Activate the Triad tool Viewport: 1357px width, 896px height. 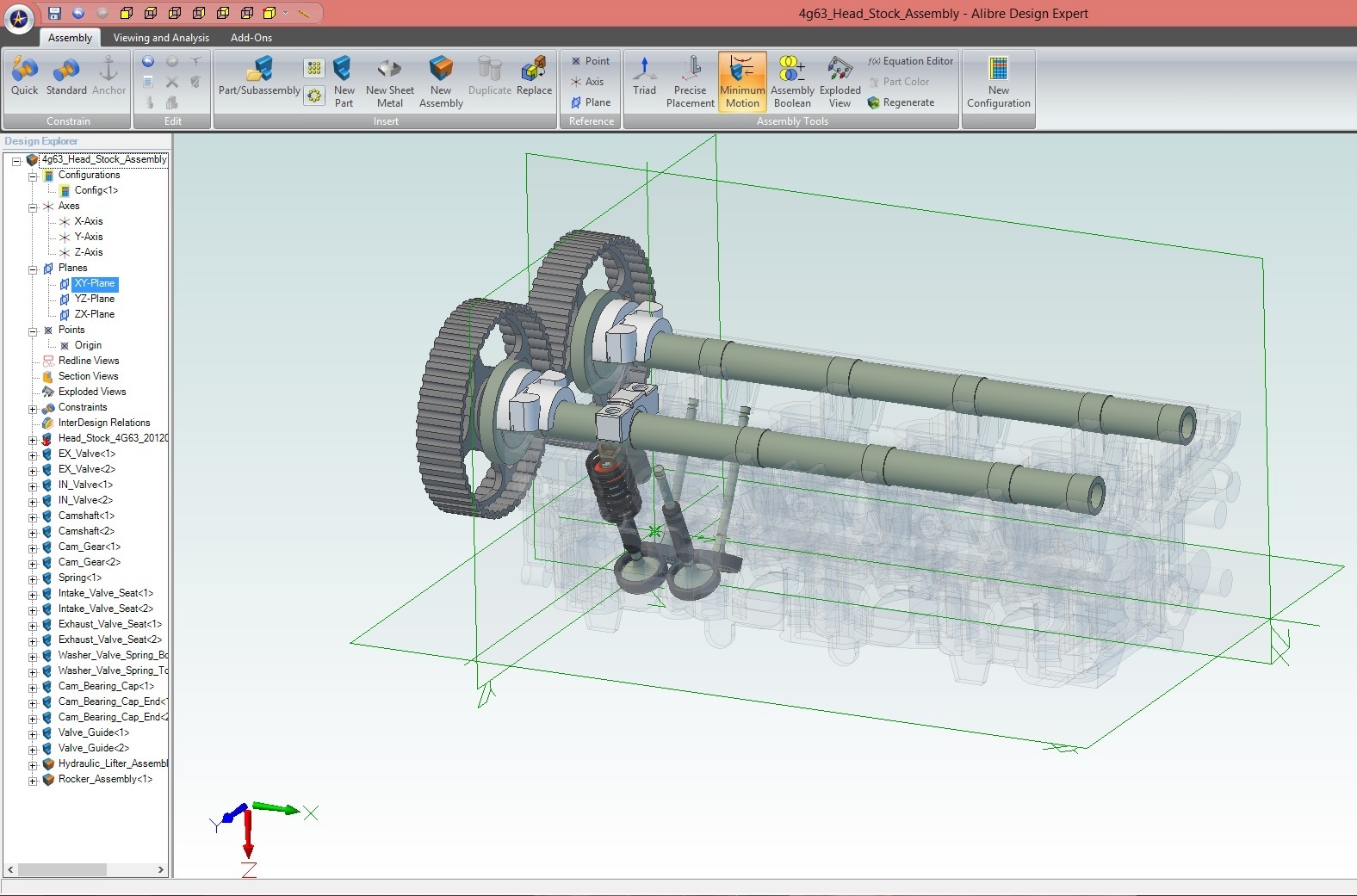[x=644, y=77]
